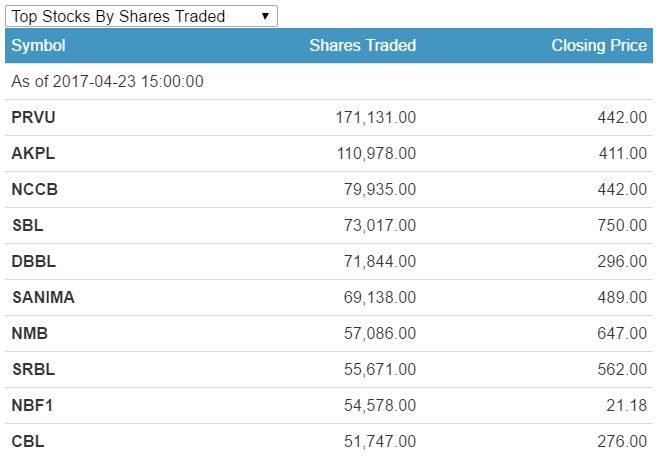Open the Top Stocks By Shares Traded dropdown
This screenshot has width=659, height=457.
click(141, 16)
